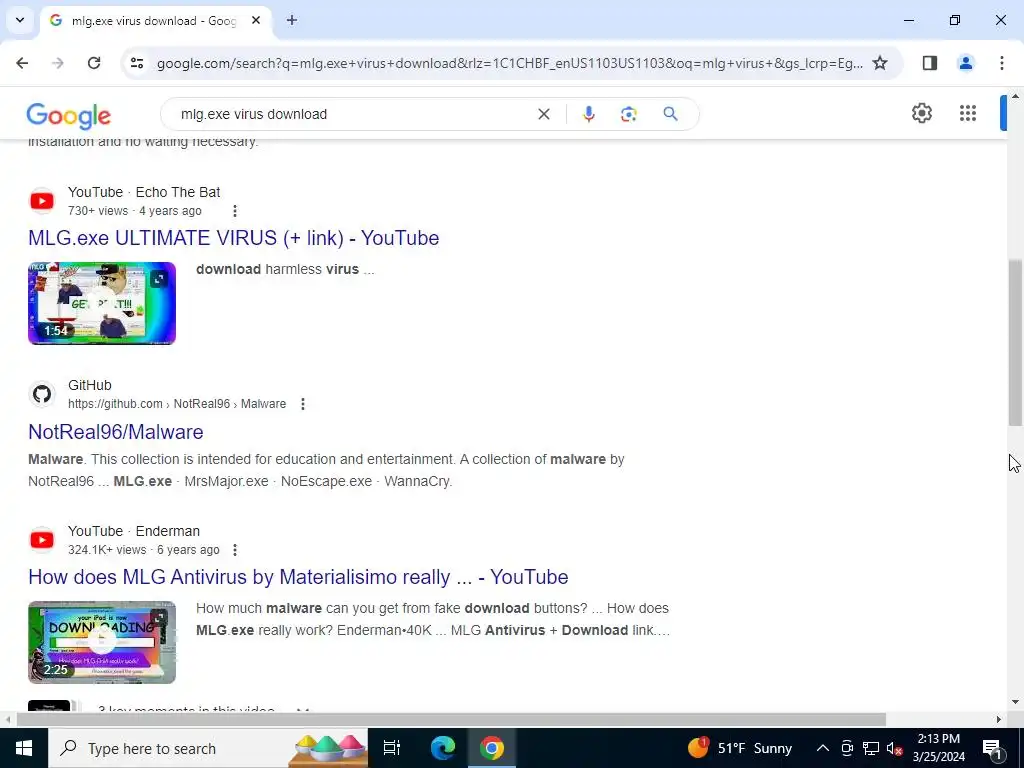
Task: Open the tab search dropdown arrow
Action: [x=20, y=20]
